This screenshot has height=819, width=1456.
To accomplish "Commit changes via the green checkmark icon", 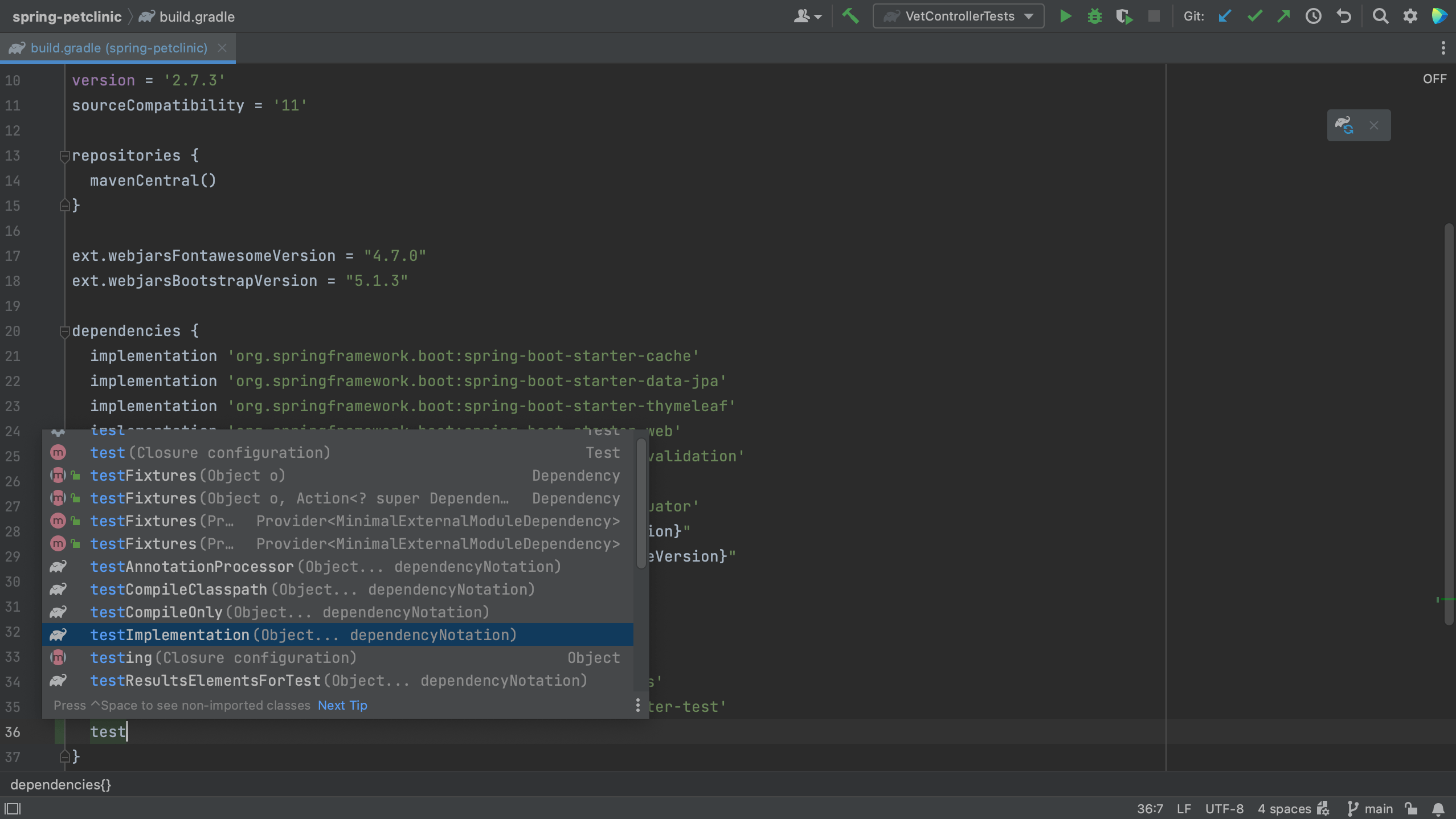I will click(x=1255, y=16).
